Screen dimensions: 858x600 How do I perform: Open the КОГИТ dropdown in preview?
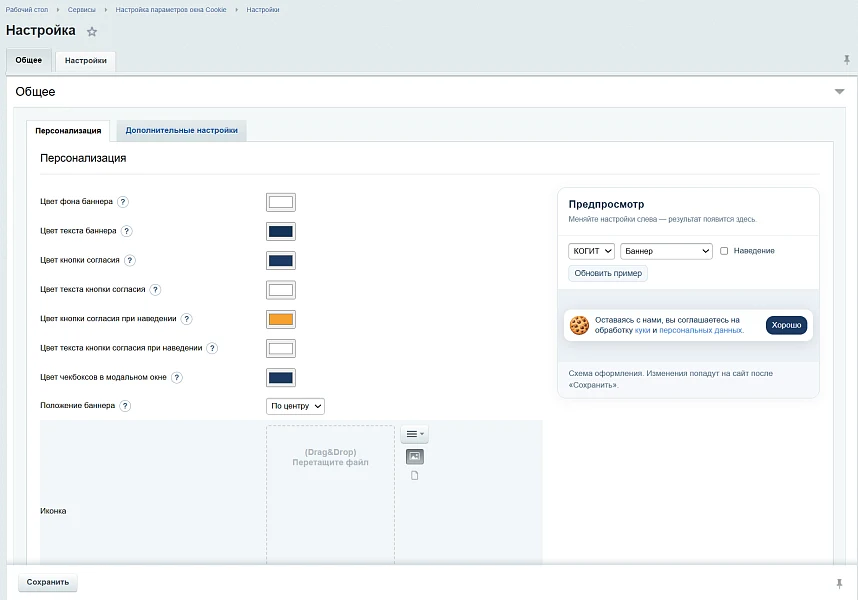click(592, 251)
